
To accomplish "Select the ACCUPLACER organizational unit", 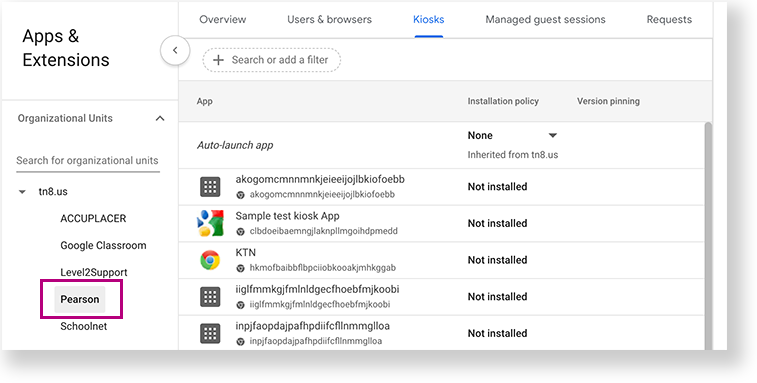I will (x=93, y=218).
